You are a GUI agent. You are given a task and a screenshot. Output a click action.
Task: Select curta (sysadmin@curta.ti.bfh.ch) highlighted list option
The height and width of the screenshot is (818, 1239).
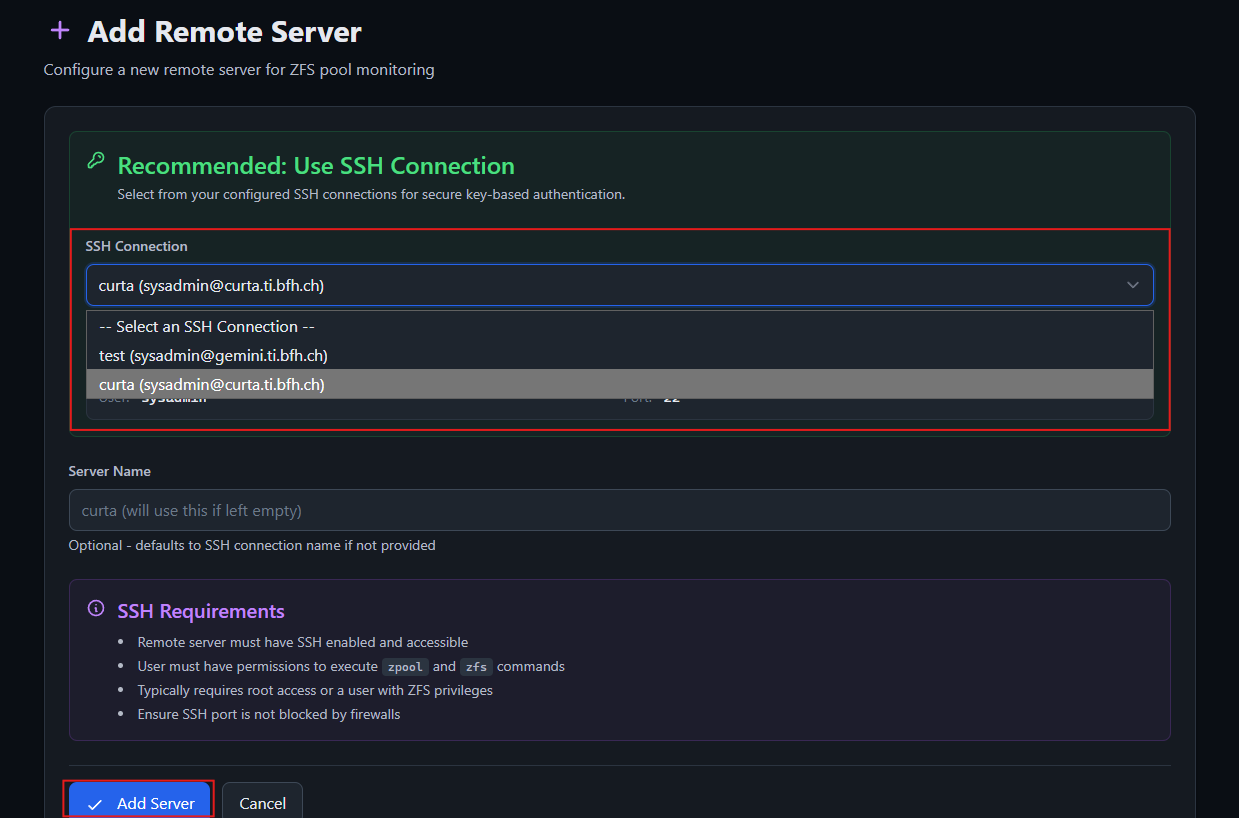(619, 384)
